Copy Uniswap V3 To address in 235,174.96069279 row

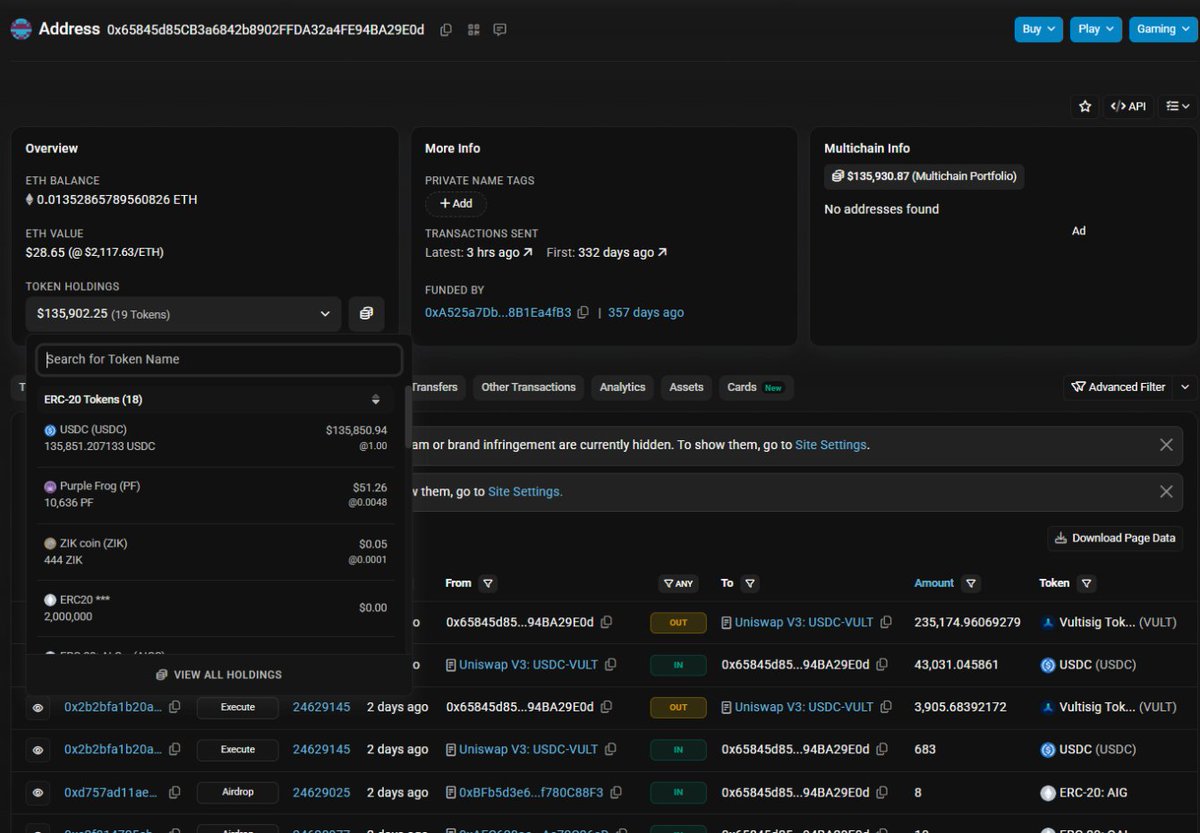pyautogui.click(x=886, y=622)
